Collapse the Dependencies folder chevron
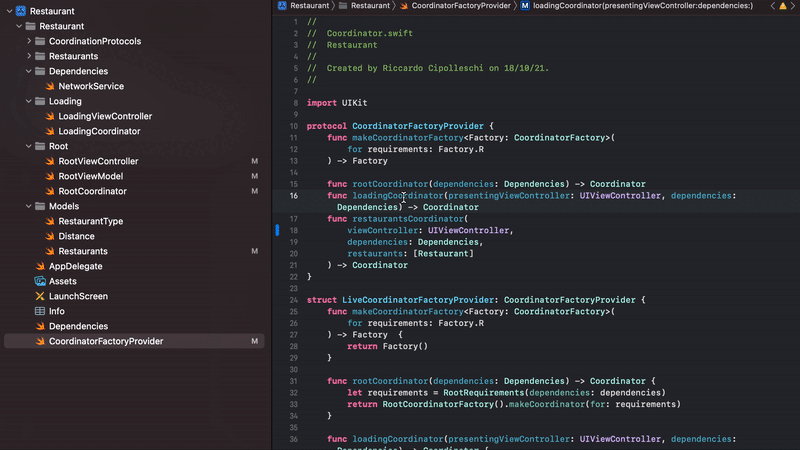The image size is (800, 450). click(x=29, y=71)
